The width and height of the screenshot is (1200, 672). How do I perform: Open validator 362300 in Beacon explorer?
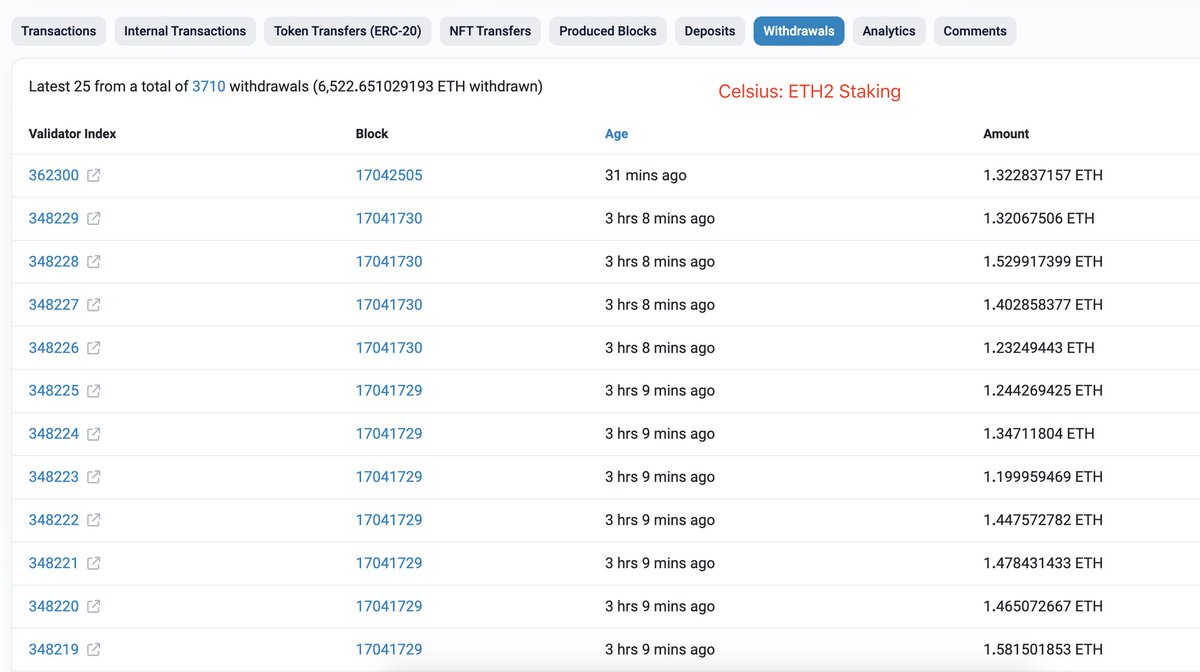point(95,175)
